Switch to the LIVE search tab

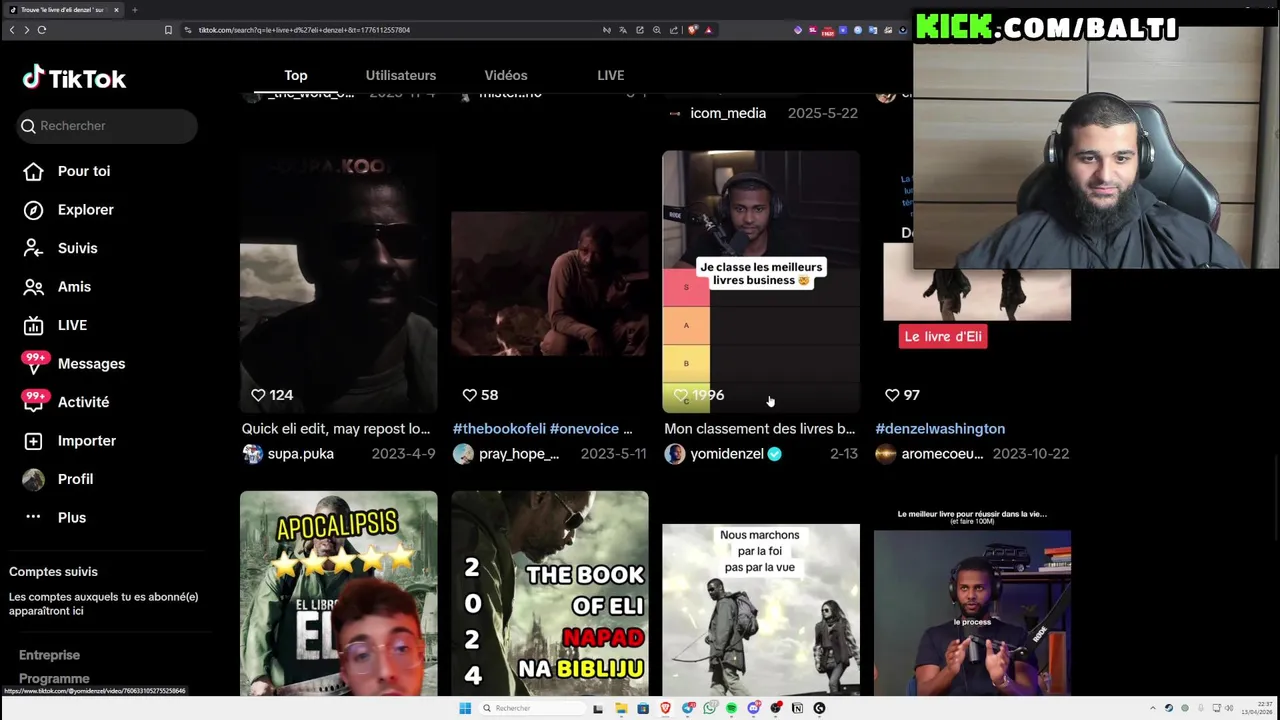[x=611, y=75]
